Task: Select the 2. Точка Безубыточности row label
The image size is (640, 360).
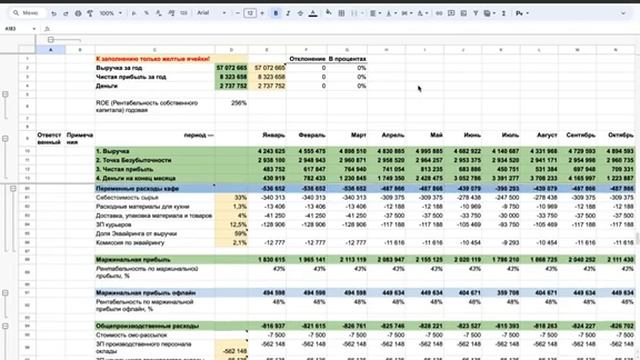Action: coord(155,160)
